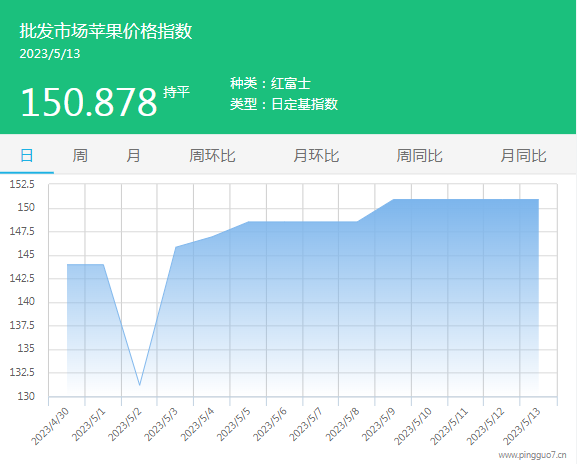The image size is (577, 464).
Task: Click the 种类：红富士 label
Action: click(270, 83)
